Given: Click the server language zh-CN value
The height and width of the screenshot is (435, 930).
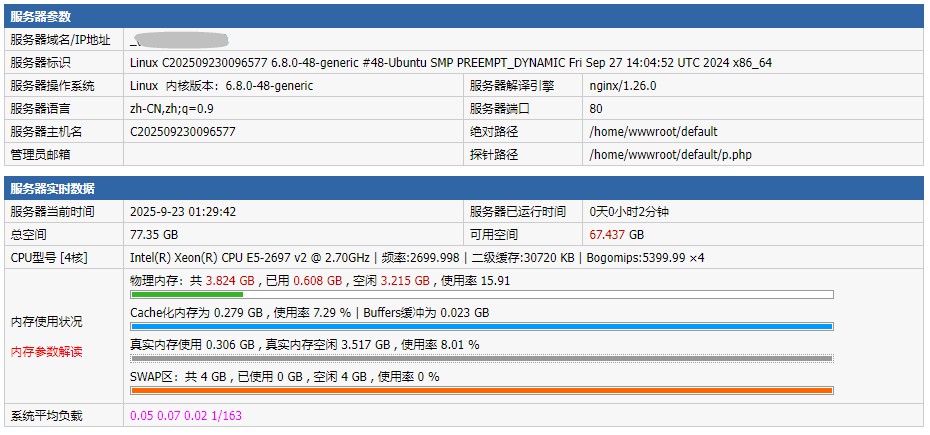Looking at the screenshot, I should point(171,109).
